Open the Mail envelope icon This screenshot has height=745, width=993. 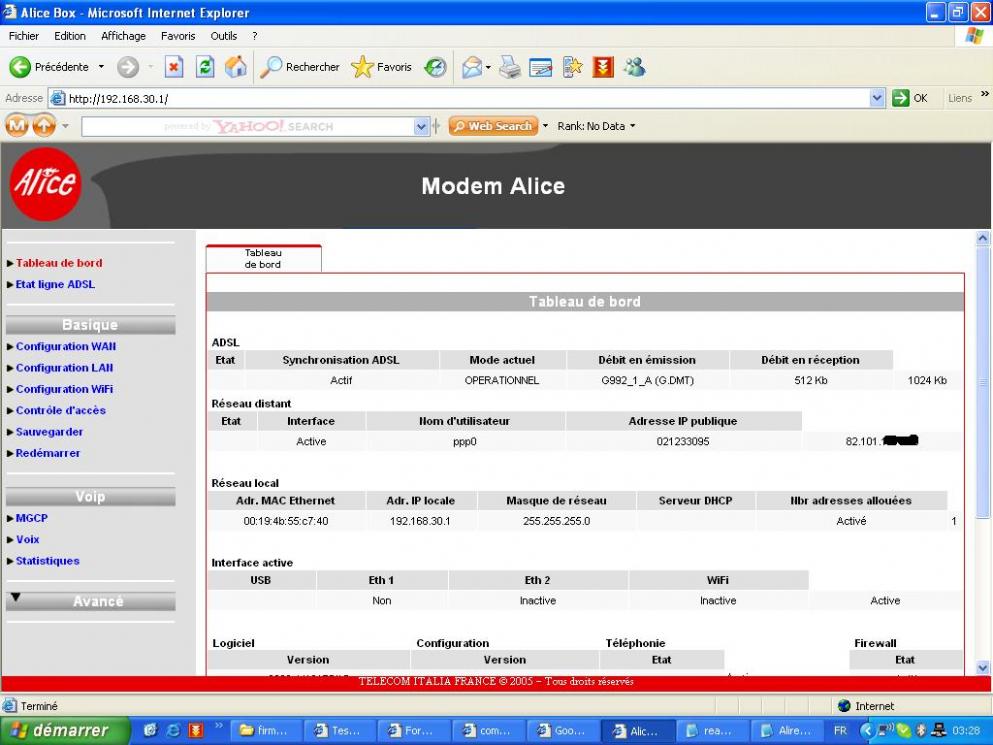click(x=471, y=67)
